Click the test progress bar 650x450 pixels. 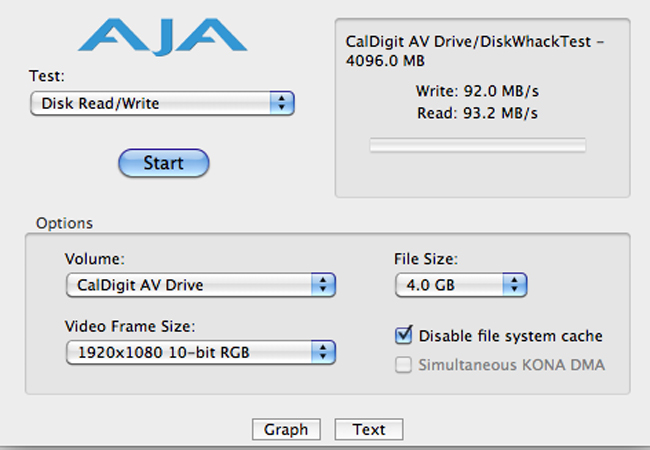(x=478, y=145)
